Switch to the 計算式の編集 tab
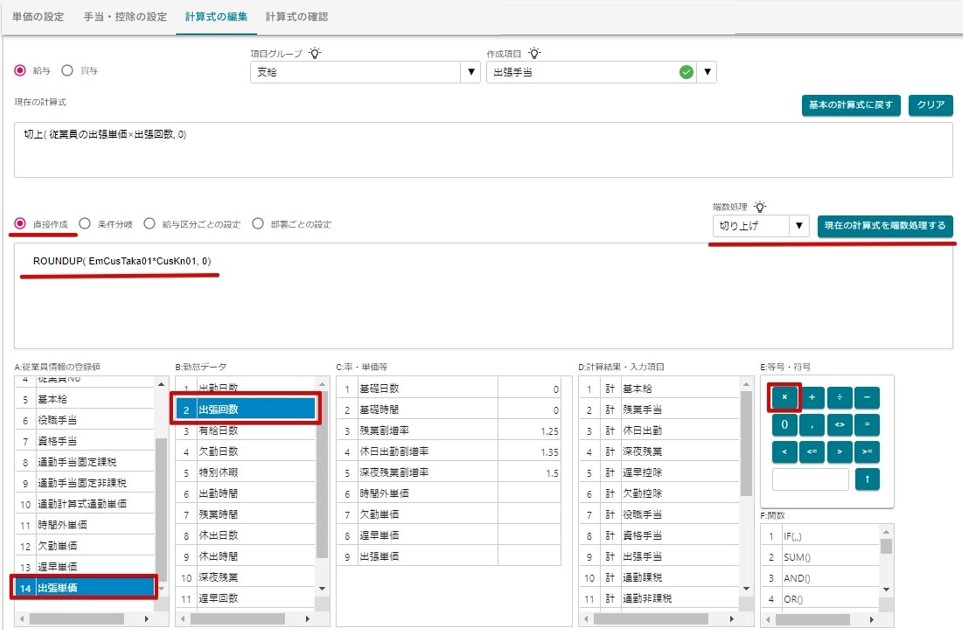Screen dimensions: 963x630 point(216,17)
